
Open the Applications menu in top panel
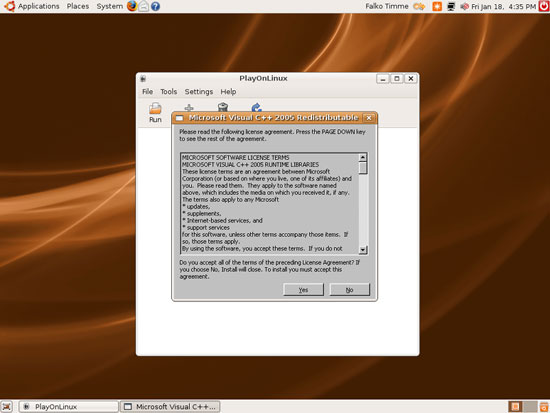39,6
